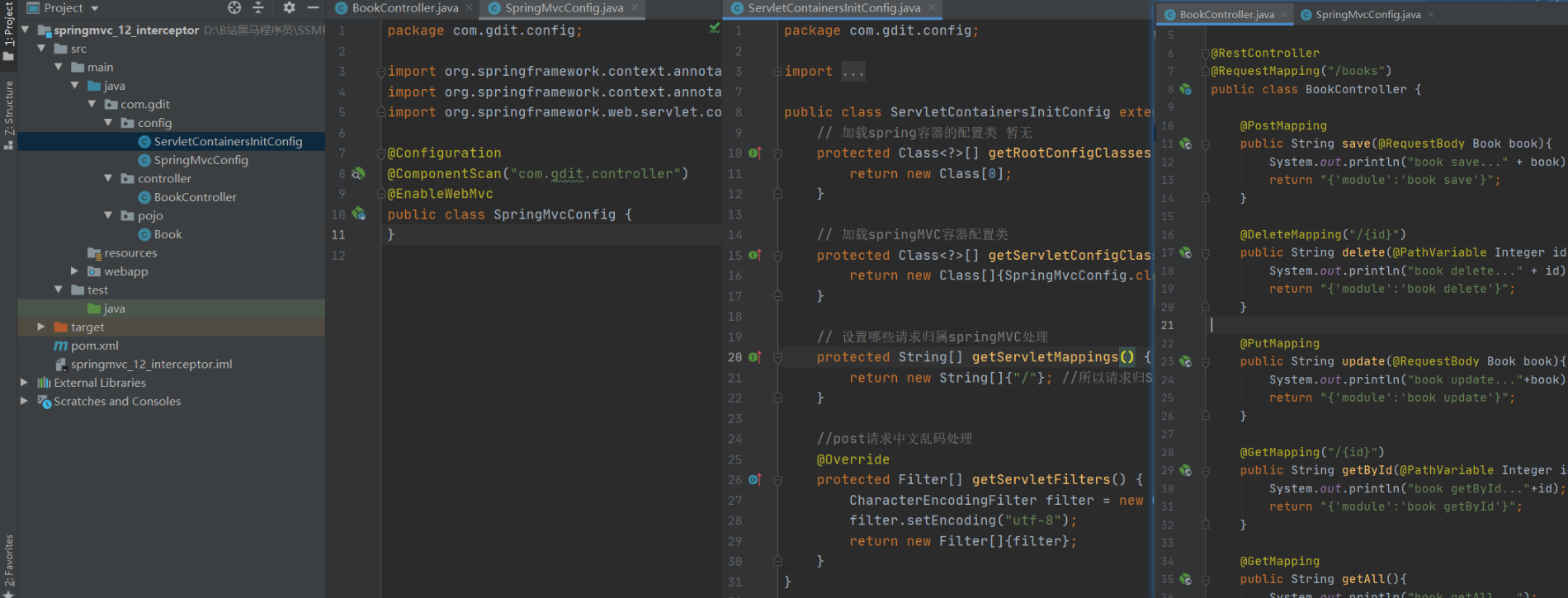1568x598 pixels.
Task: Collapse the src folder
Action: [41, 49]
